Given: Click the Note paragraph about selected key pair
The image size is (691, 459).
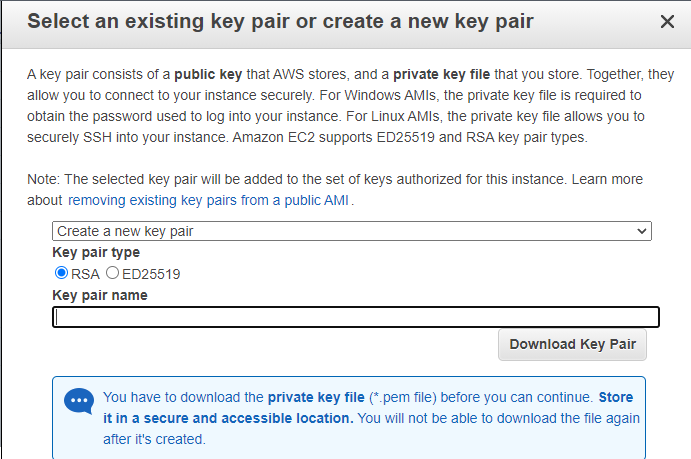Looking at the screenshot, I should [x=330, y=179].
